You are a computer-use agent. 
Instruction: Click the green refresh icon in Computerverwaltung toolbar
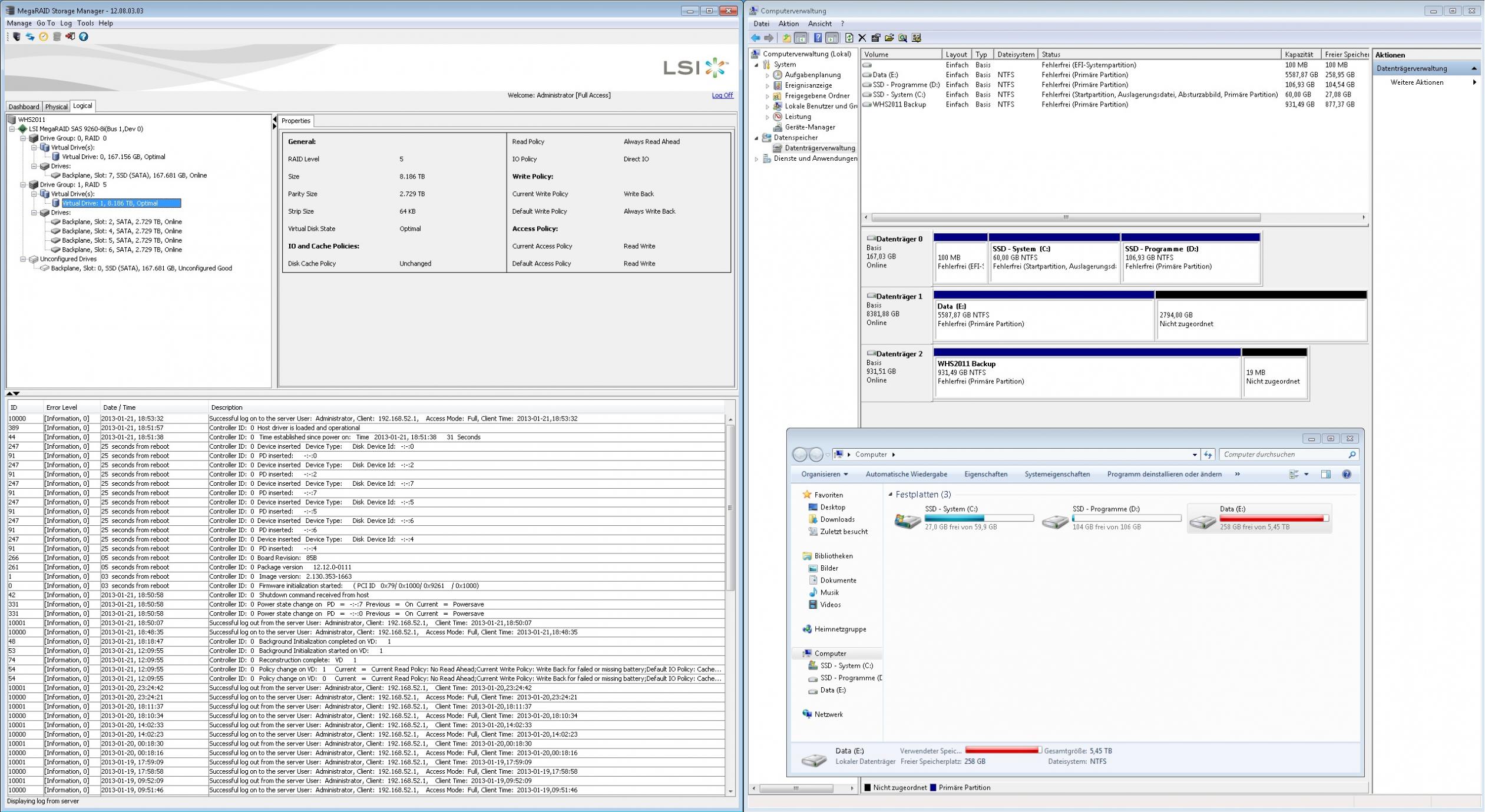[x=849, y=38]
